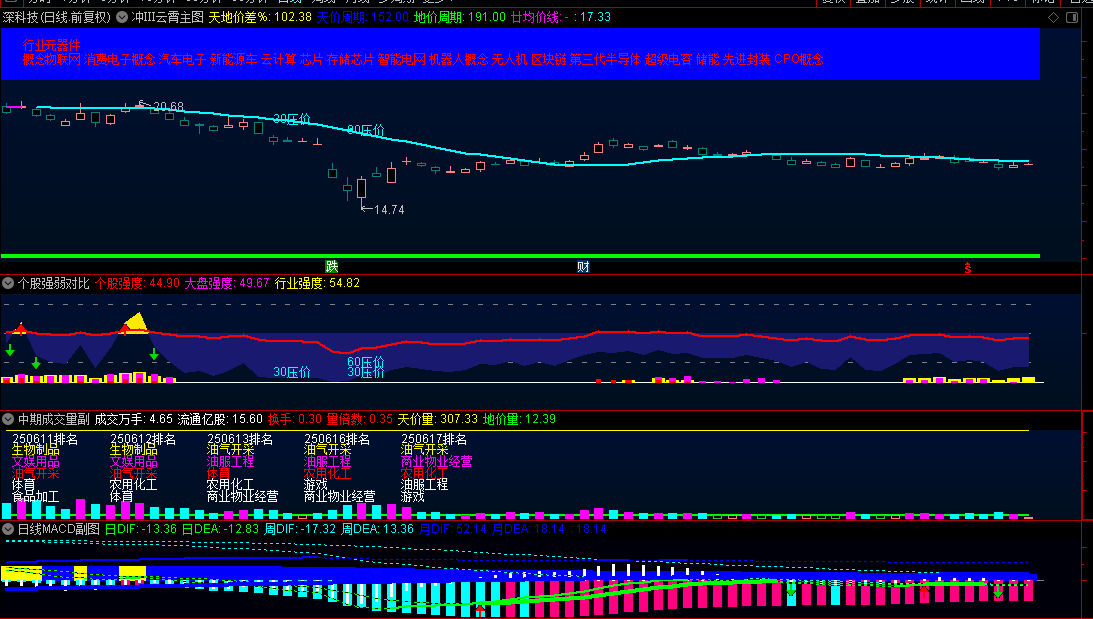Click the 大盘强度 49.67 readout
Viewport: 1093px width, 619px height.
[227, 283]
